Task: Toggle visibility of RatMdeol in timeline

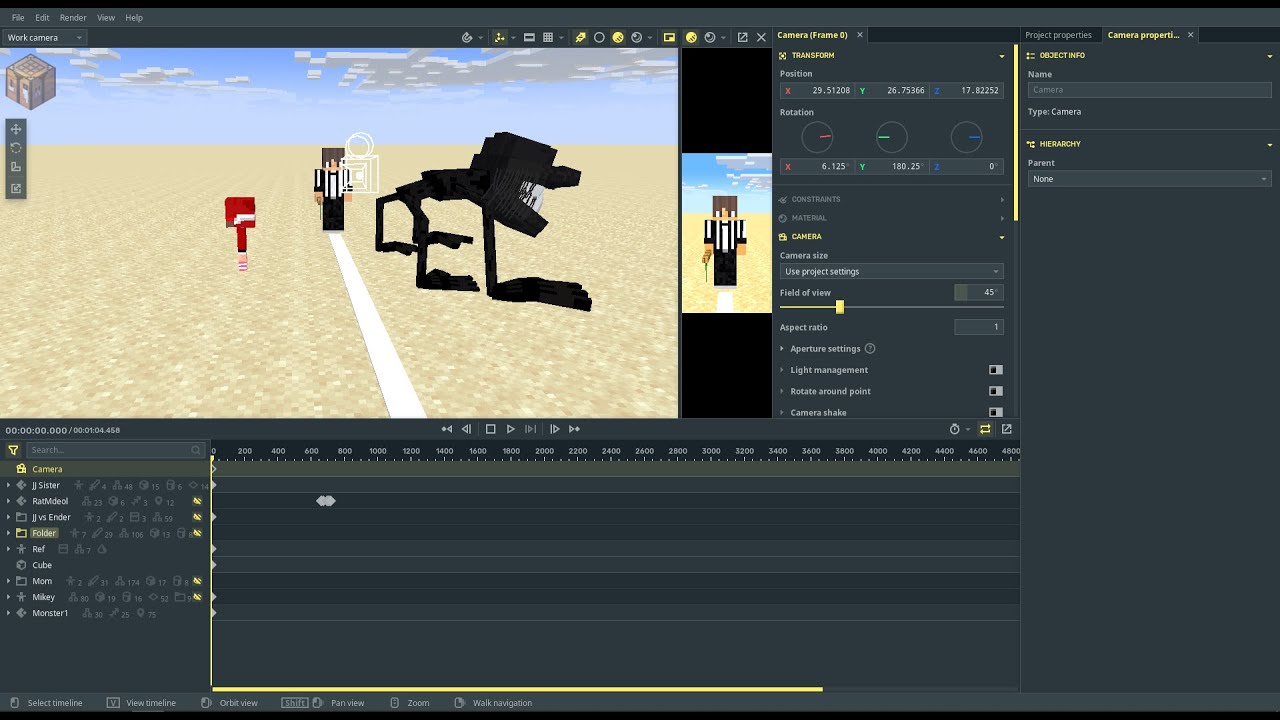Action: tap(198, 501)
